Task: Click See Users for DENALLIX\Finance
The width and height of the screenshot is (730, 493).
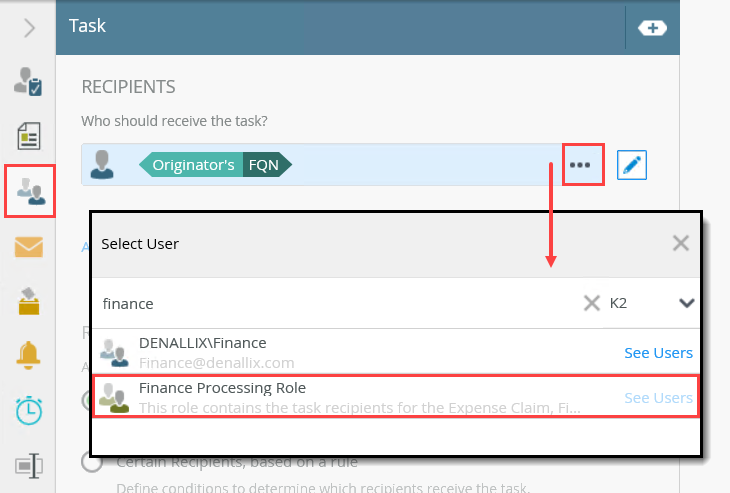Action: pos(658,353)
